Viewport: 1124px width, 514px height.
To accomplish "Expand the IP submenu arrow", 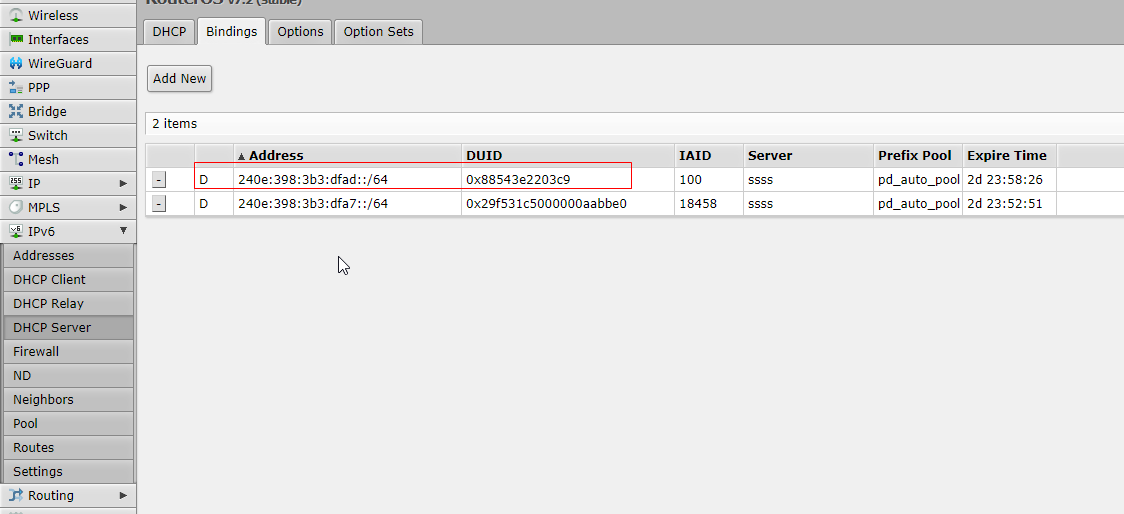I will [x=123, y=183].
